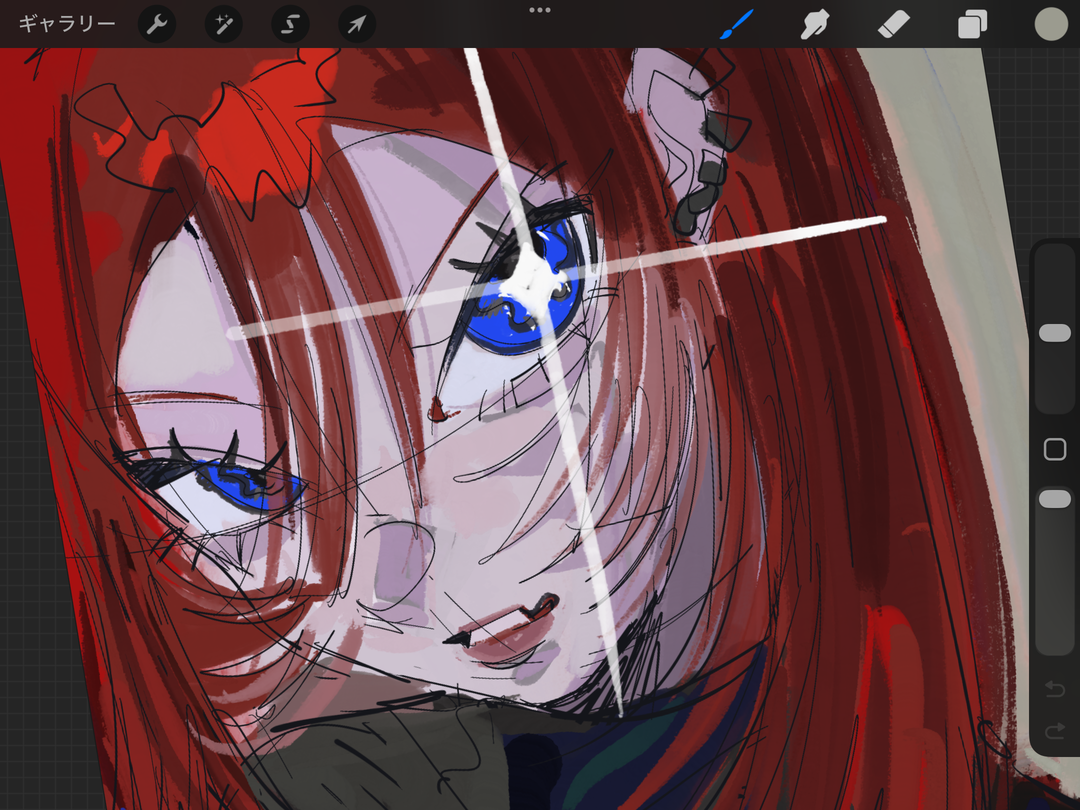Choose the Smudge finger tool
The width and height of the screenshot is (1080, 810).
tap(815, 24)
